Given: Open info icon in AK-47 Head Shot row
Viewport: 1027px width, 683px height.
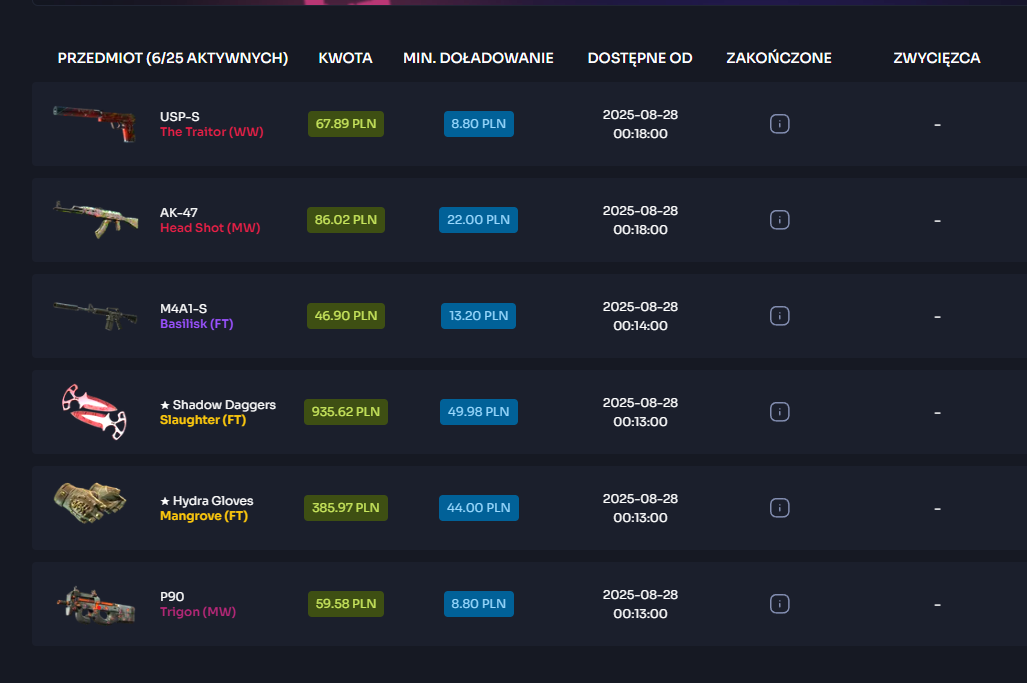Looking at the screenshot, I should [x=779, y=220].
